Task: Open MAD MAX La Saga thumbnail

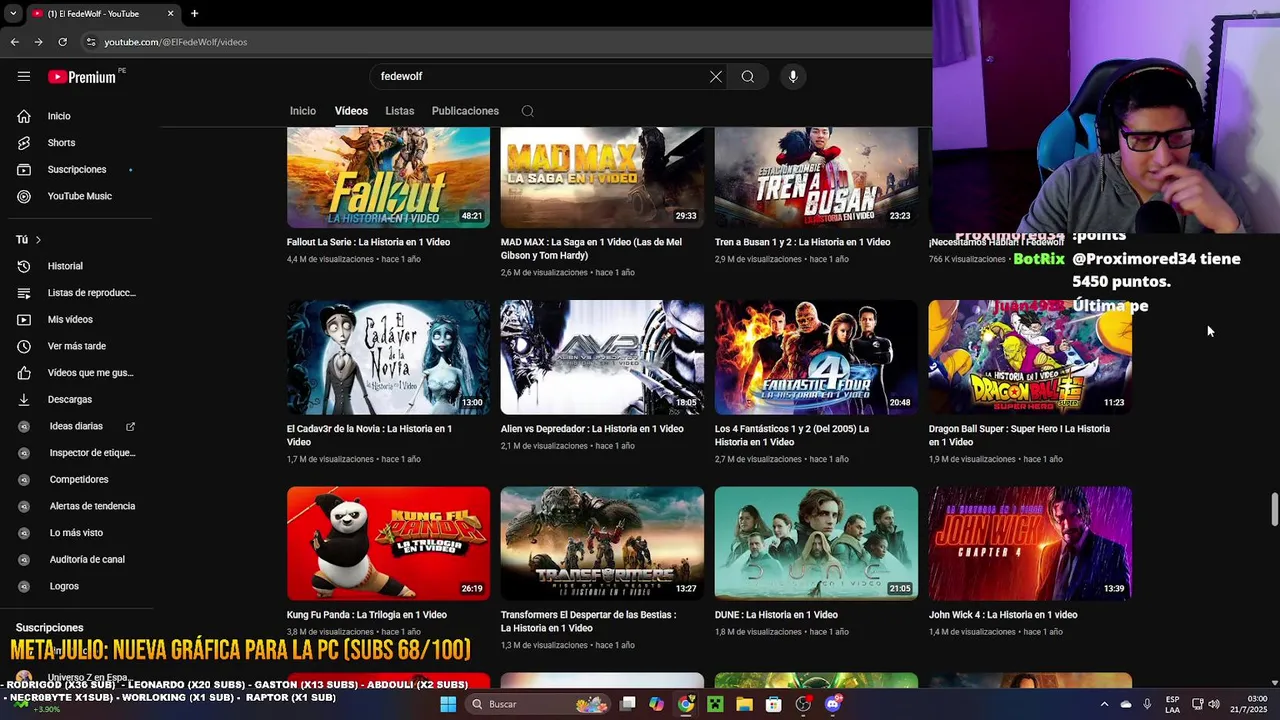Action: tap(602, 178)
